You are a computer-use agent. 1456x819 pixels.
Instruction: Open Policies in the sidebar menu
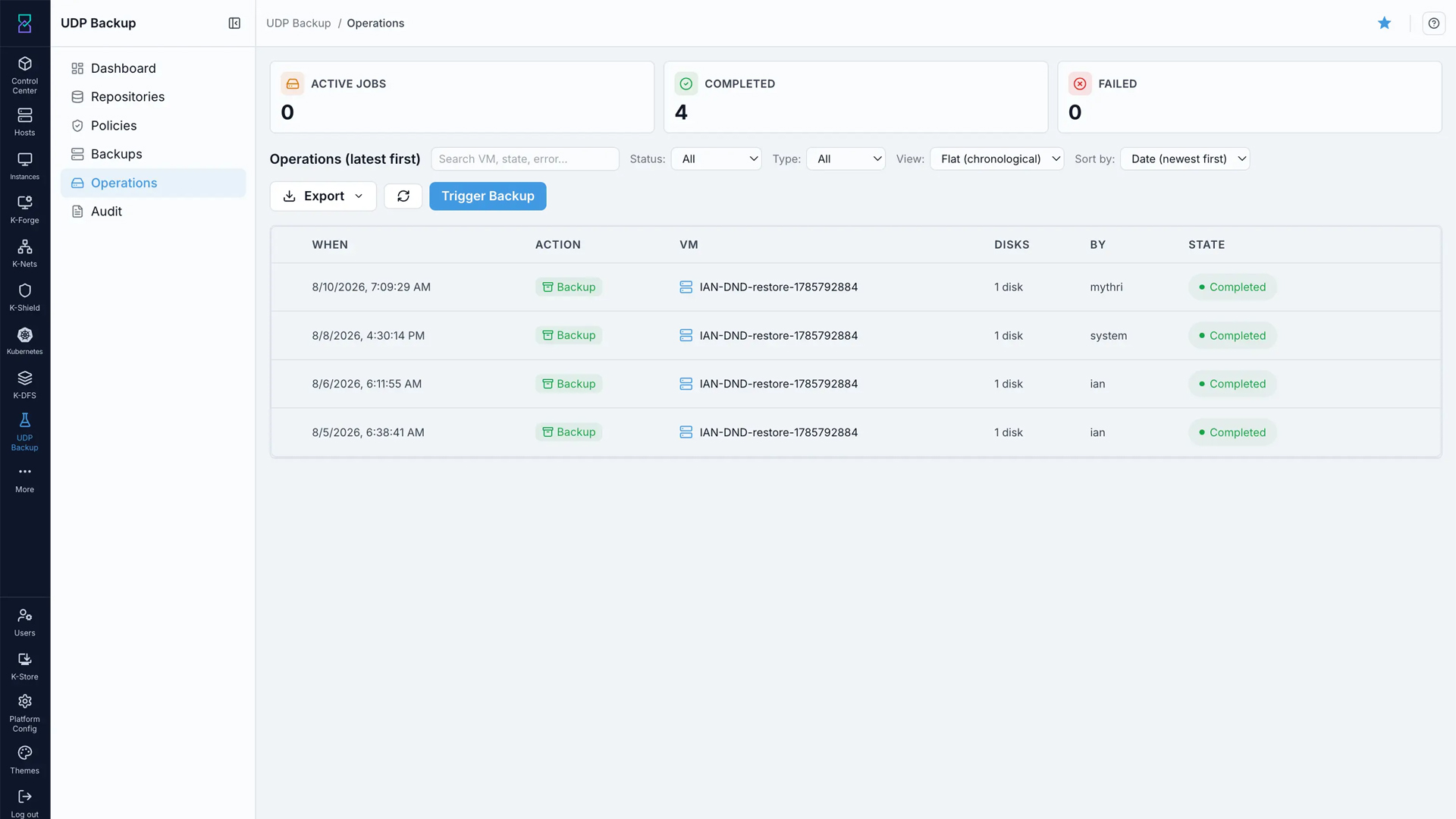click(x=153, y=126)
